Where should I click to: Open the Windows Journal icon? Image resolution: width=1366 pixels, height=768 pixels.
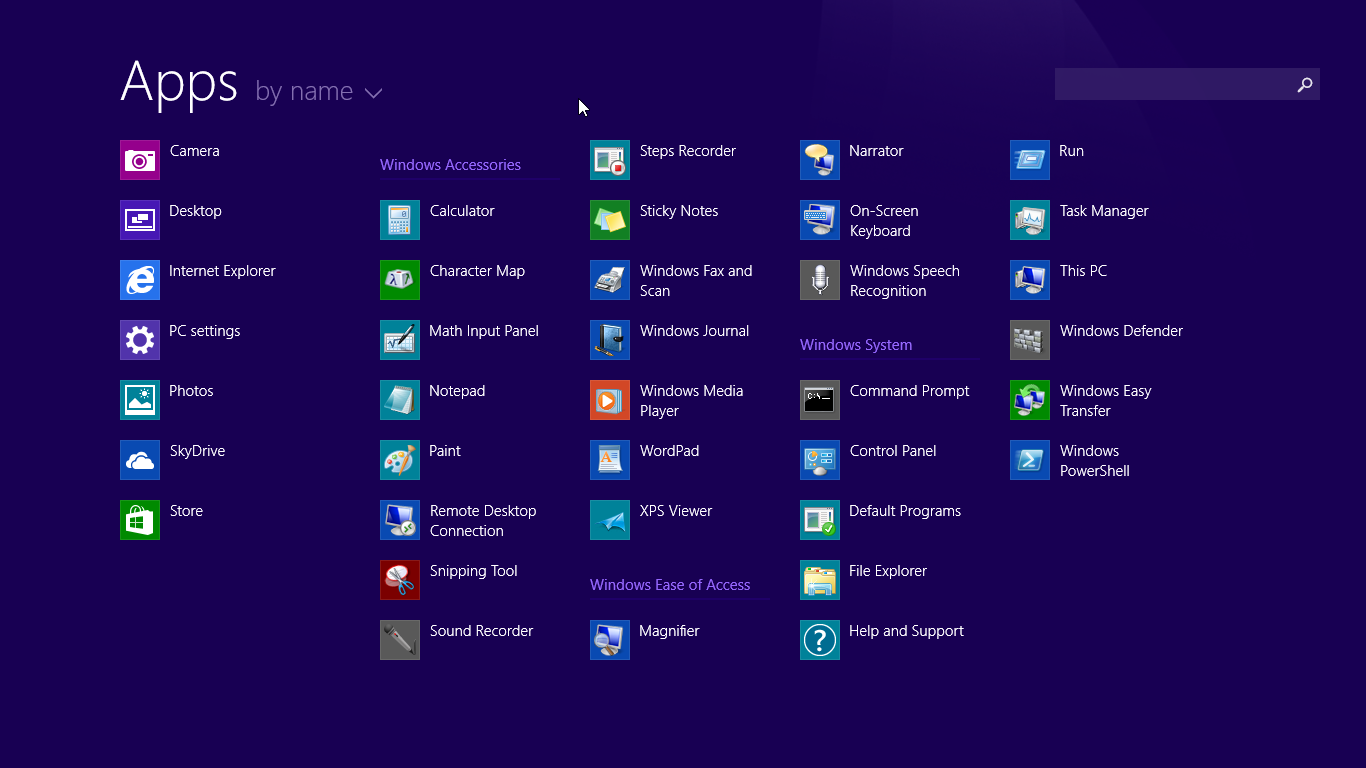[610, 340]
